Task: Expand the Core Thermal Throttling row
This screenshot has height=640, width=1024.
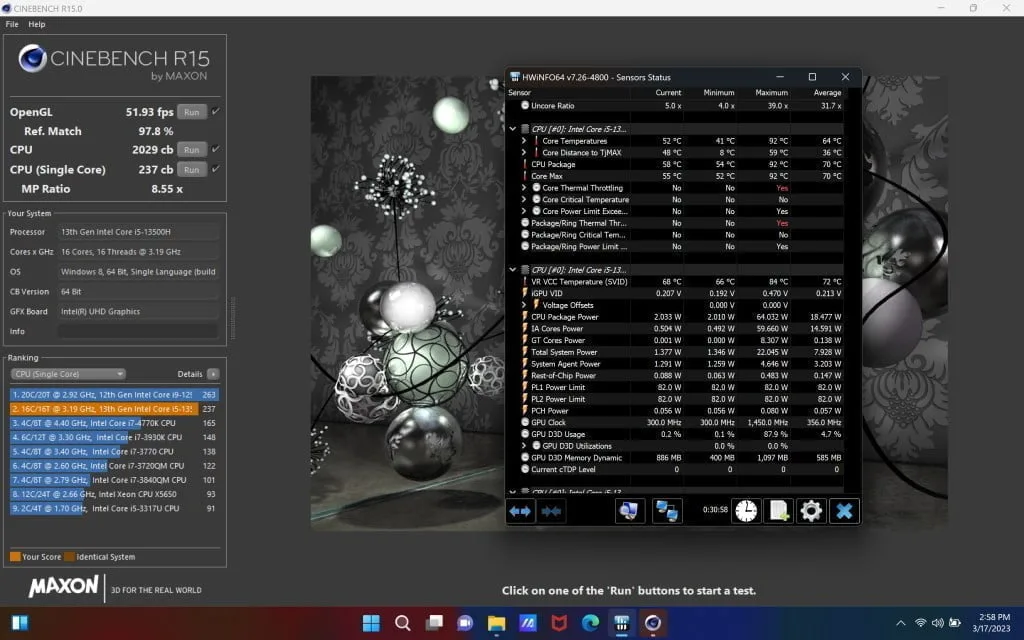Action: coord(524,188)
